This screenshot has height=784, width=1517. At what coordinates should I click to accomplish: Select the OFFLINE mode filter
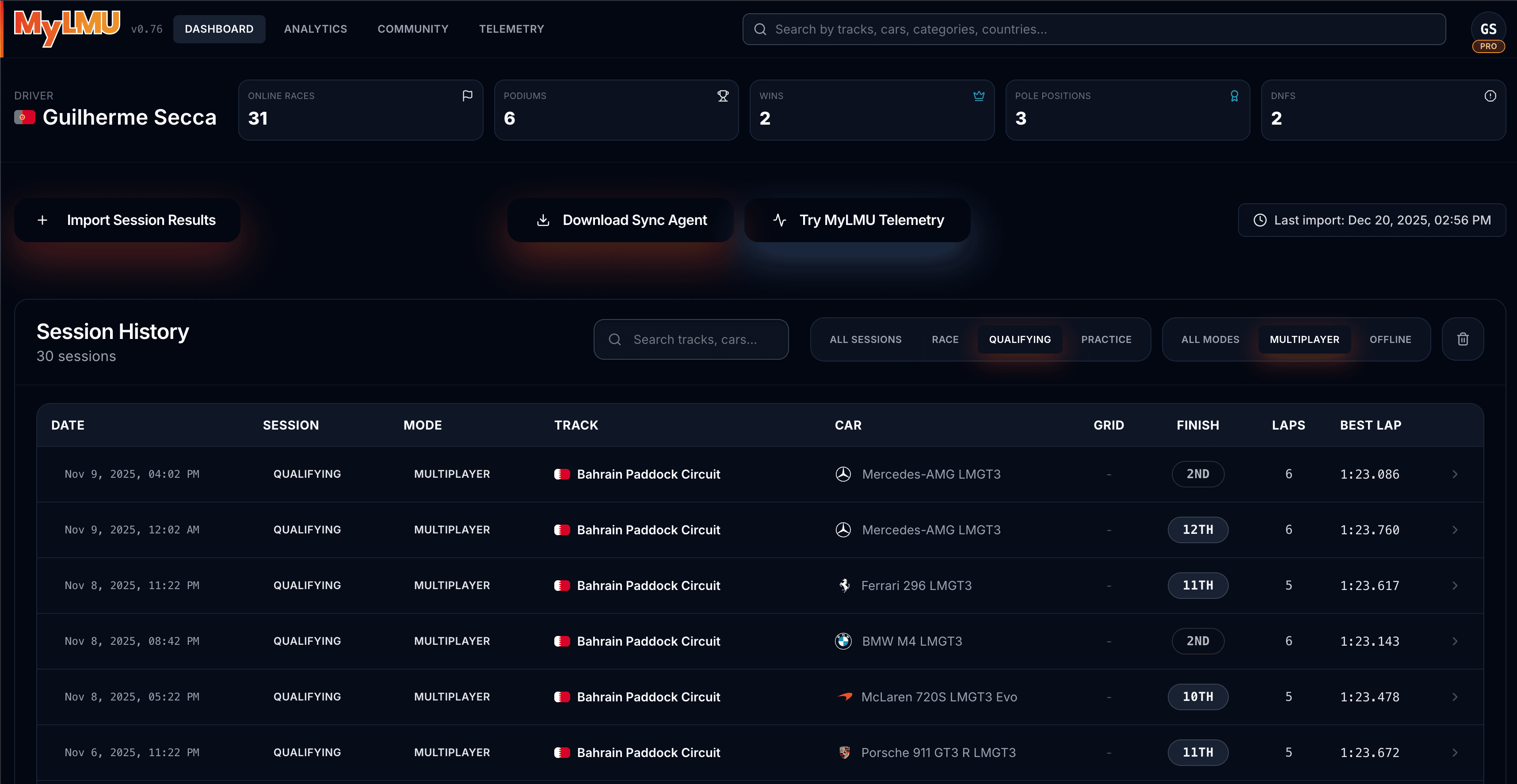pos(1391,339)
